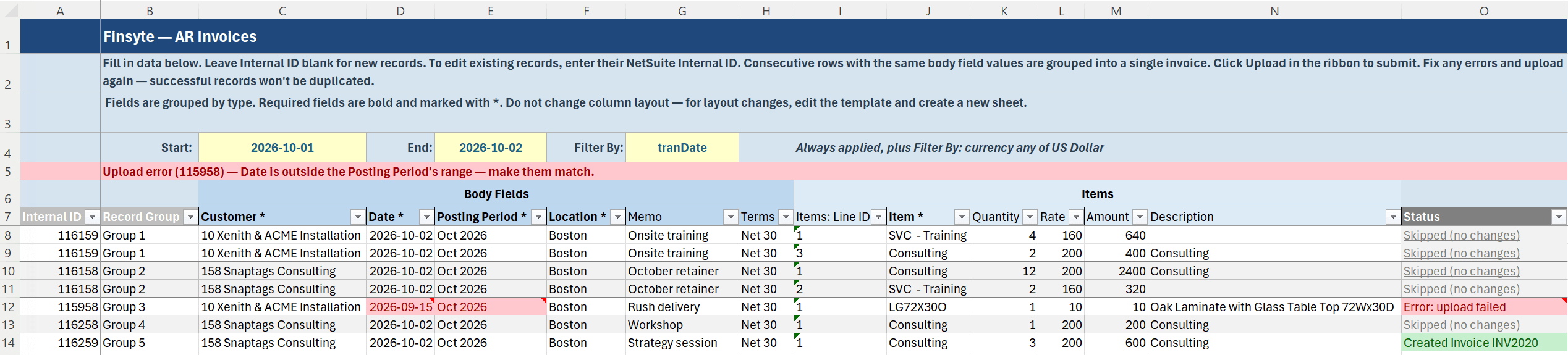Select the Quantity cell 12
The height and width of the screenshot is (355, 1568).
pos(1004,271)
